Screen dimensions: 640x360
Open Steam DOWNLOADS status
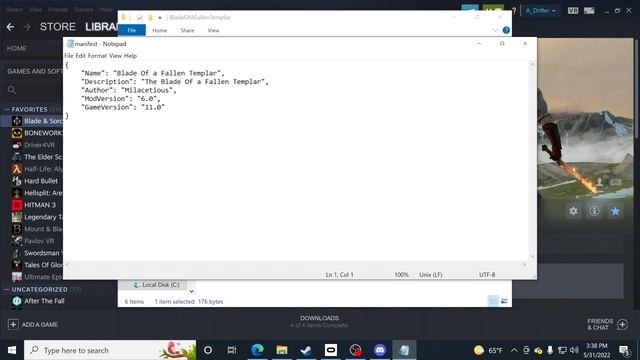tap(319, 321)
